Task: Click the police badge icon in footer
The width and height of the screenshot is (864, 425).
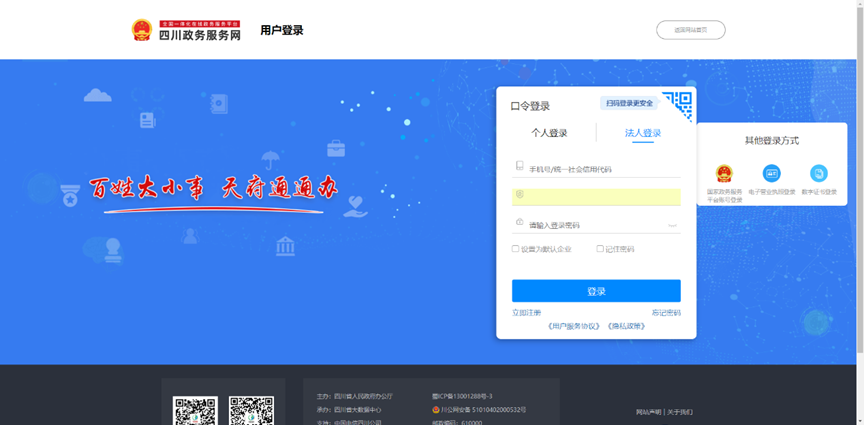Action: (436, 410)
